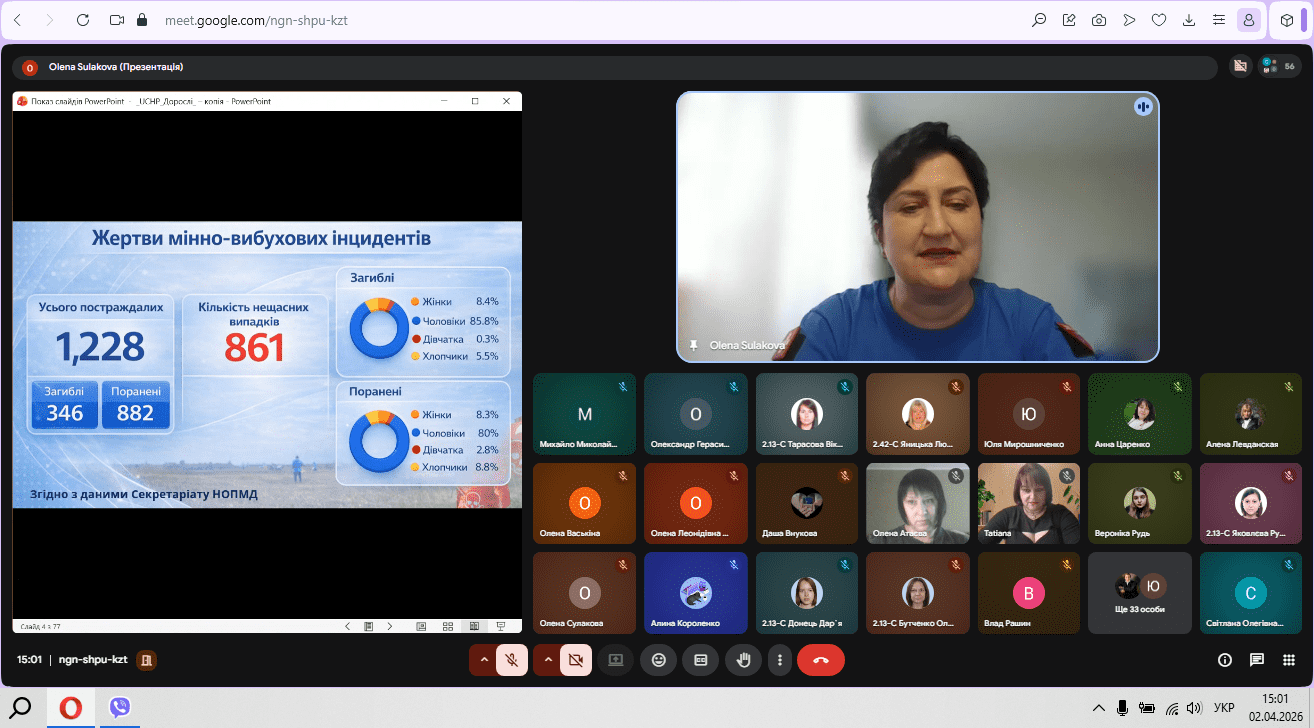
Task: Unmute the microphone in the call bar
Action: pyautogui.click(x=511, y=660)
